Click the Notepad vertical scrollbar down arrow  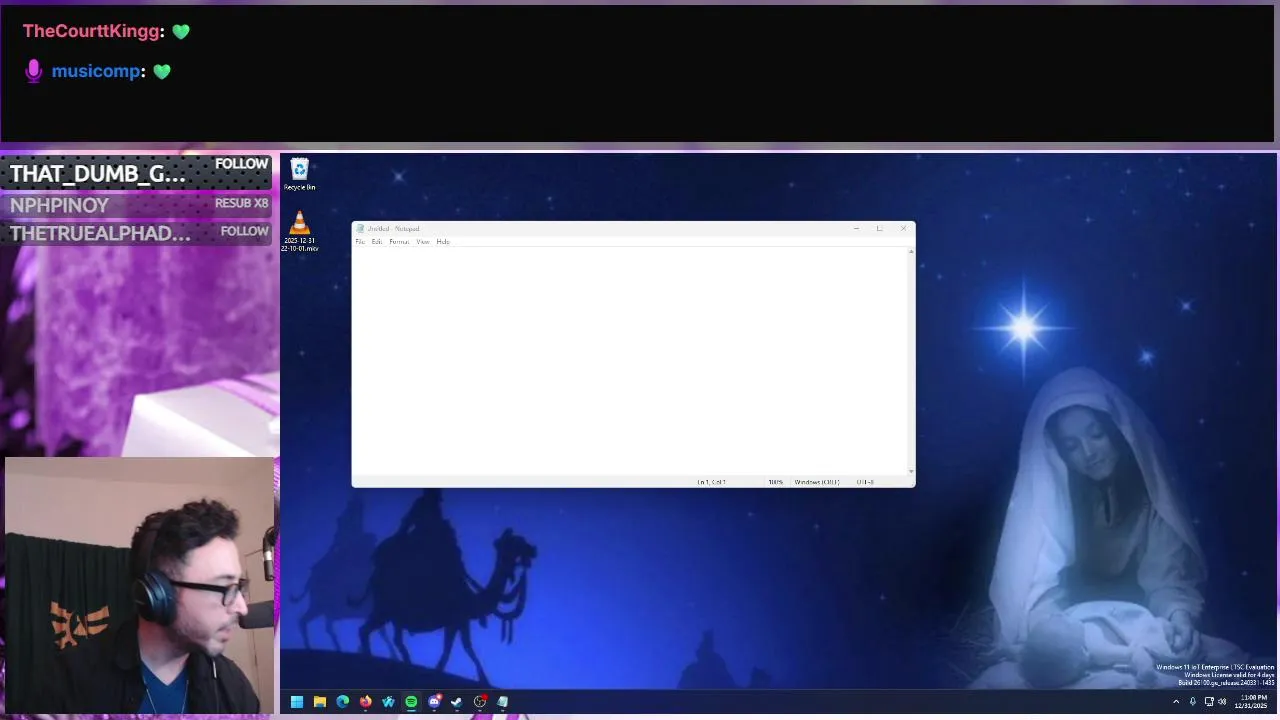(911, 471)
